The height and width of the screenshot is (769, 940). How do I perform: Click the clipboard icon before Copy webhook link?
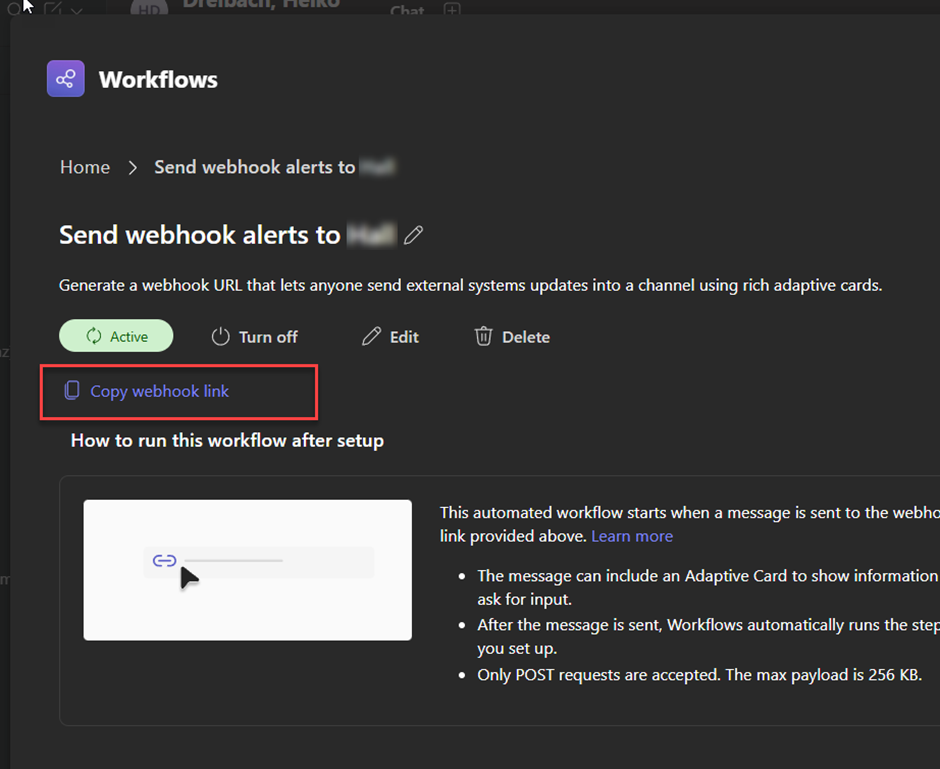coord(72,391)
